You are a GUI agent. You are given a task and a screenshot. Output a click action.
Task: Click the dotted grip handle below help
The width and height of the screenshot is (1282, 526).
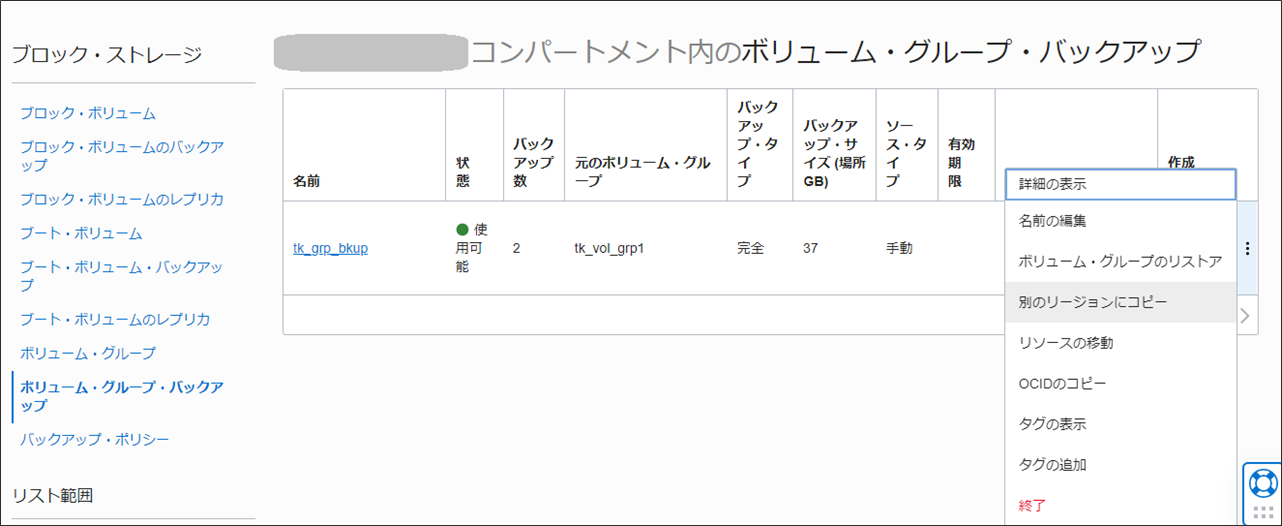coord(1262,514)
